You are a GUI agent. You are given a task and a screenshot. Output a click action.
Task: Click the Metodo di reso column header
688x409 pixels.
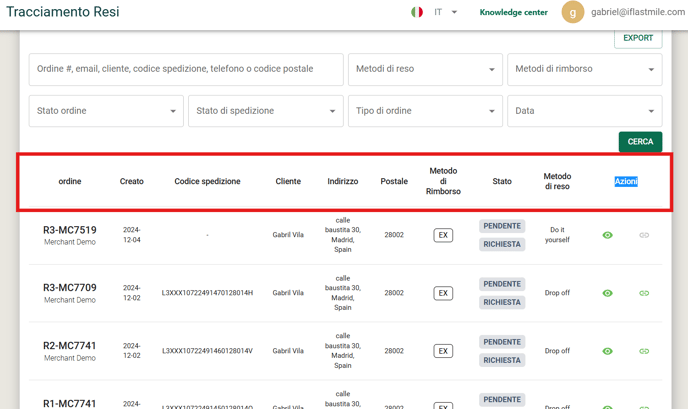point(557,181)
